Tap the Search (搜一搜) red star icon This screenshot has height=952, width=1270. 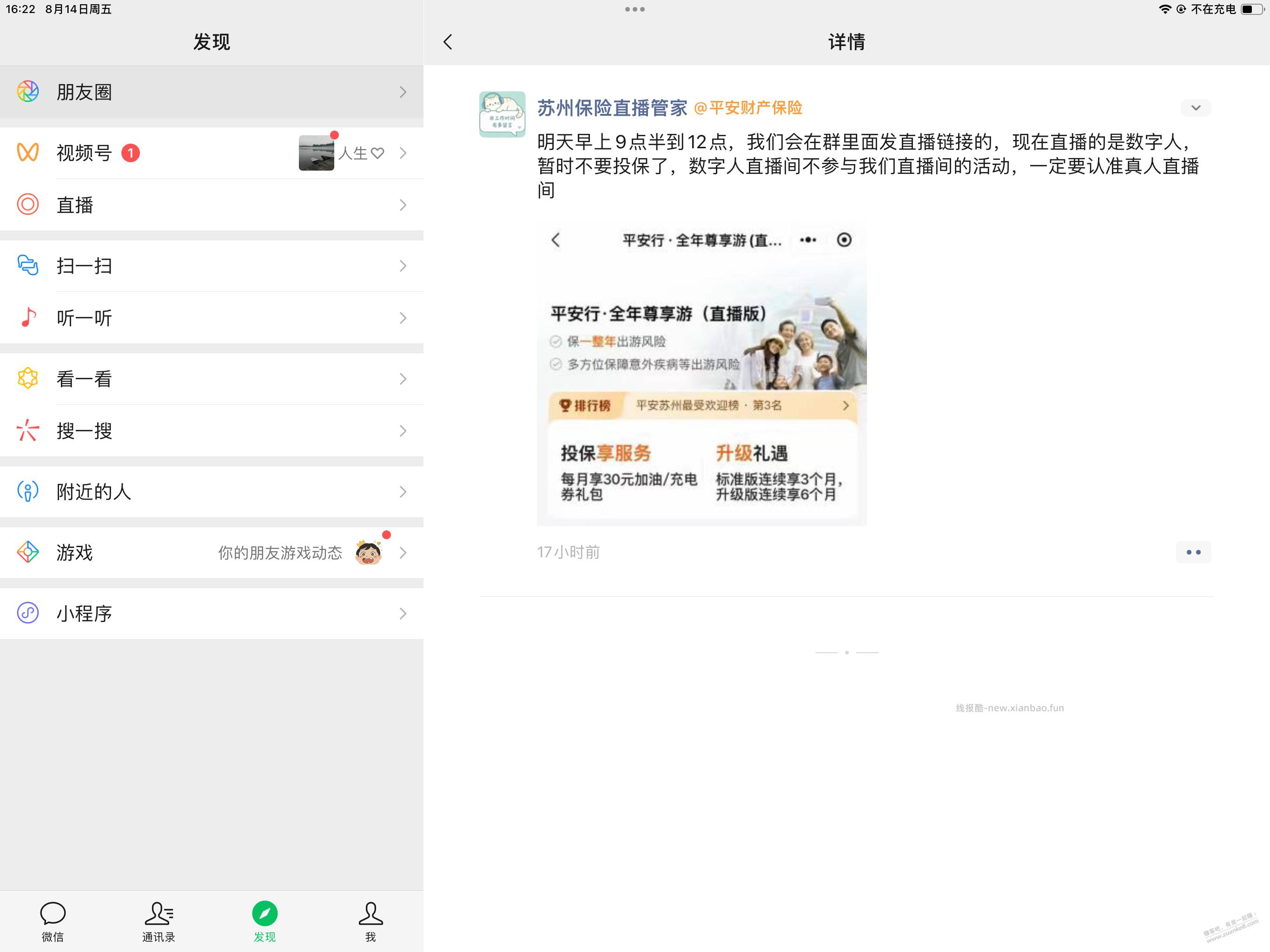27,430
